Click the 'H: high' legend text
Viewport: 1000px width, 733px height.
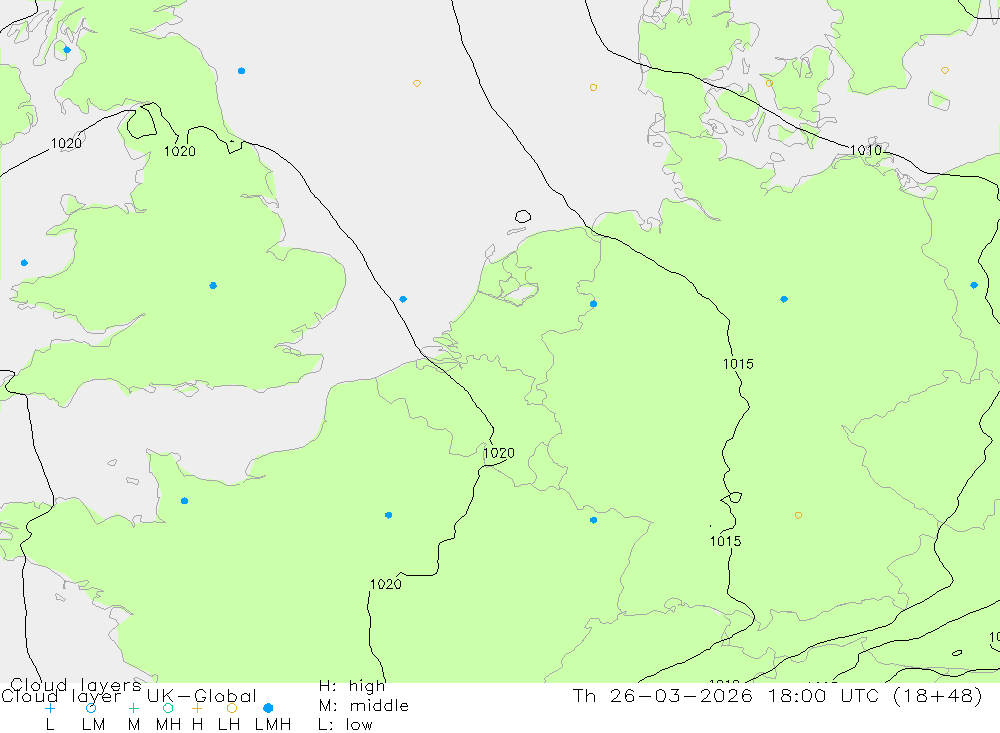tap(352, 686)
